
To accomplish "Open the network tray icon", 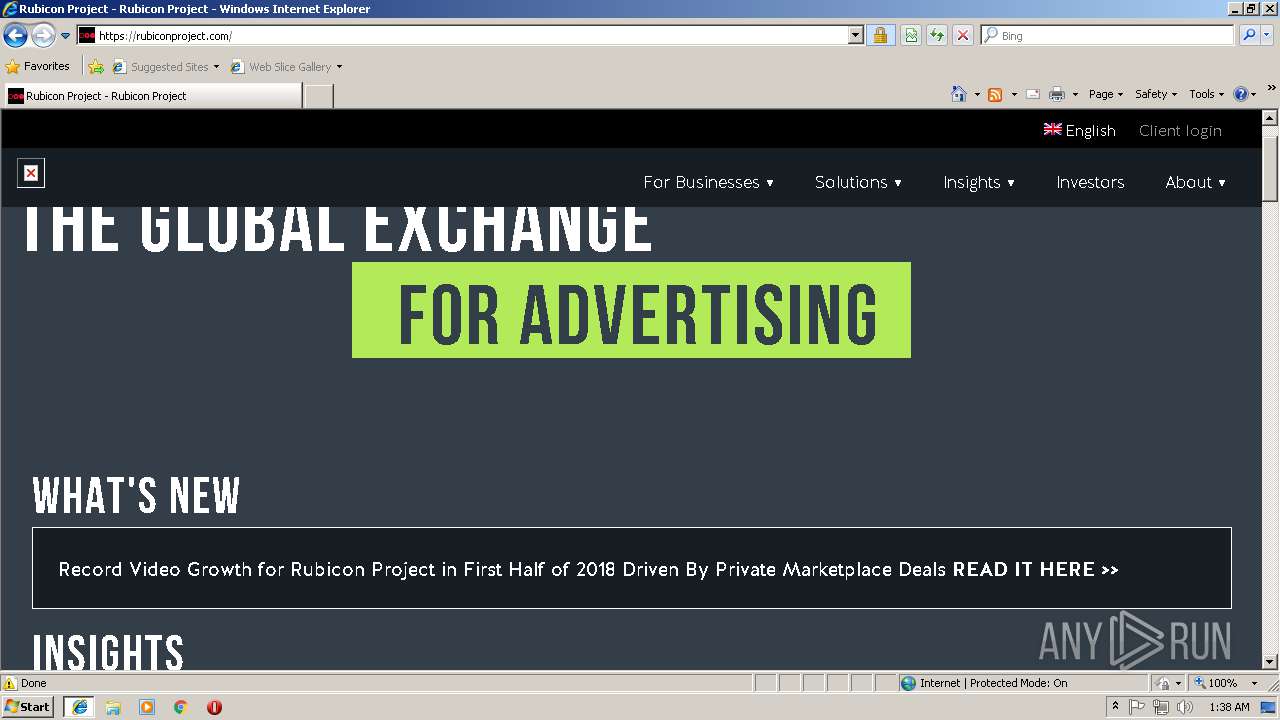I will pos(1160,707).
